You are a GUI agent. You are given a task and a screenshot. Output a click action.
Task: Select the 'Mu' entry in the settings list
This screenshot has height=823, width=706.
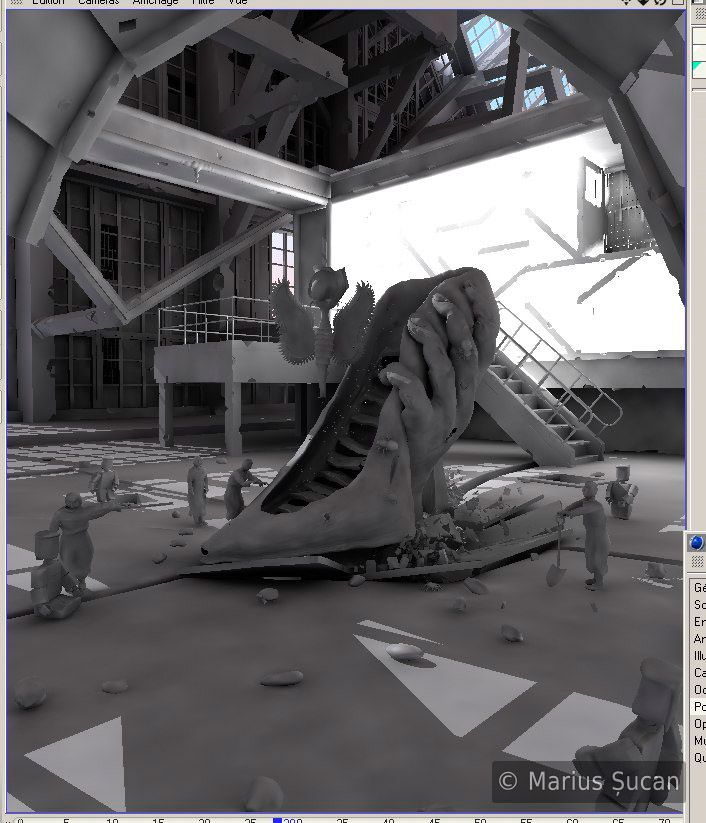pyautogui.click(x=699, y=740)
